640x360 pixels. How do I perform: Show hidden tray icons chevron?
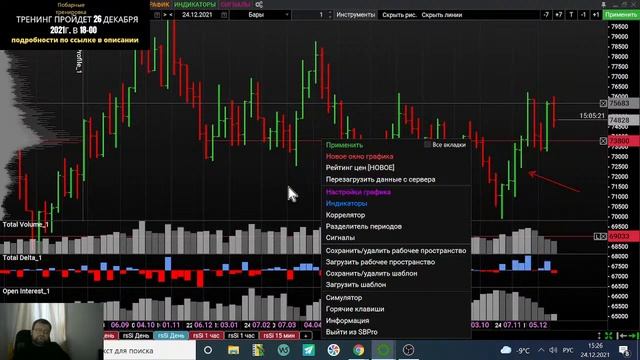pos(541,350)
